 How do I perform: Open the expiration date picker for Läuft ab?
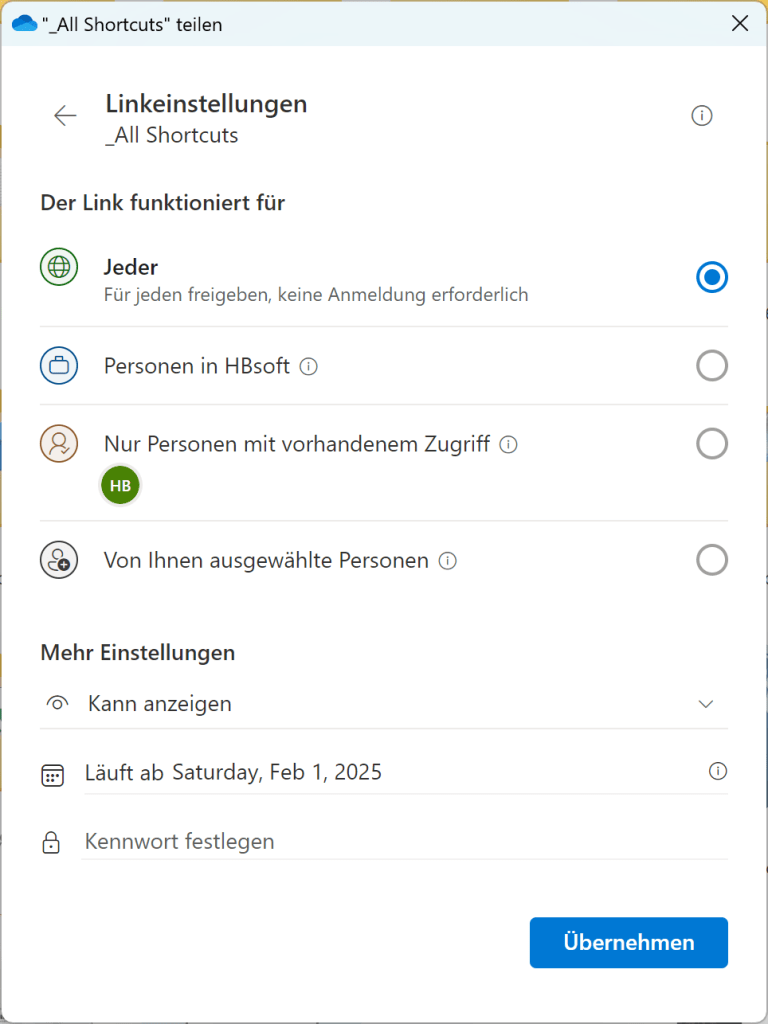[717, 772]
